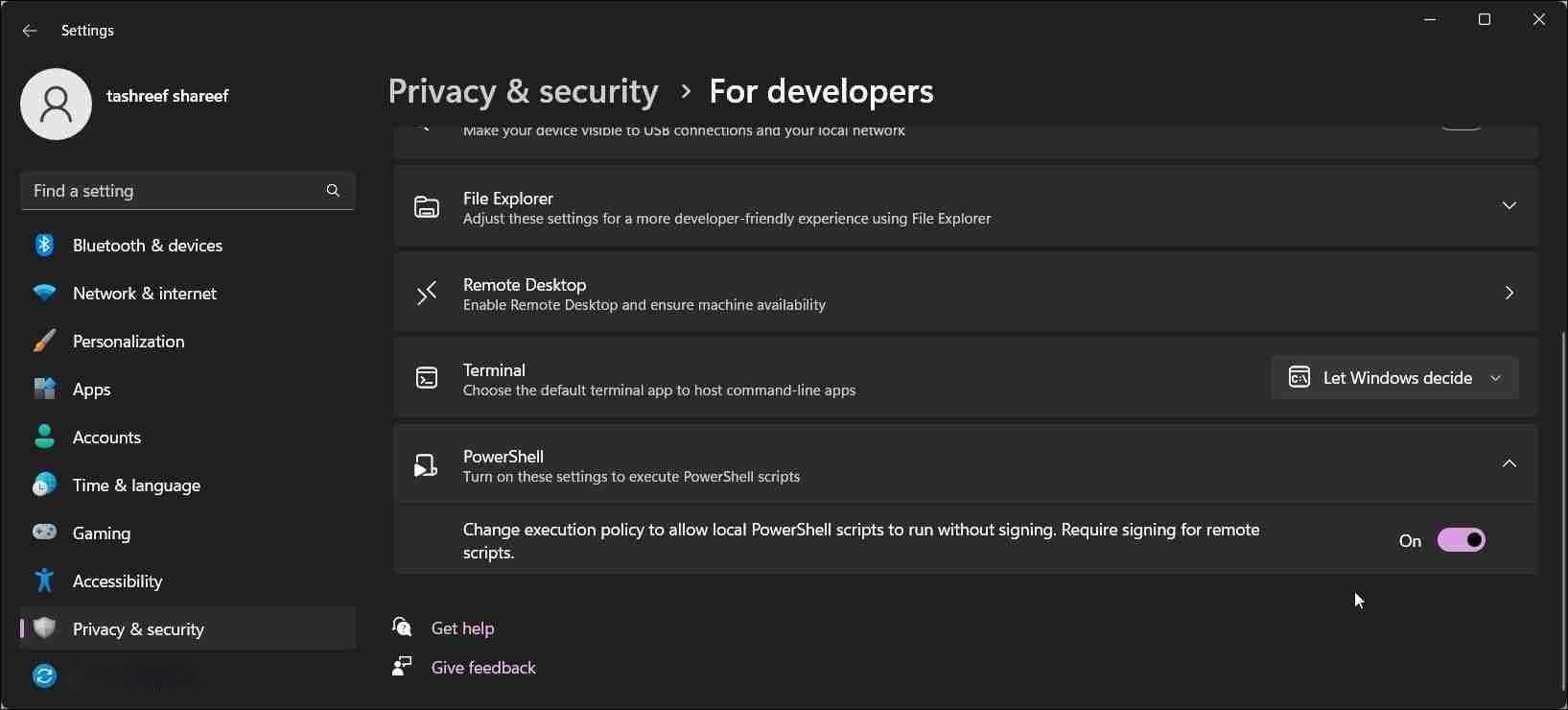1568x710 pixels.
Task: Click the Give feedback icon
Action: pos(402,666)
